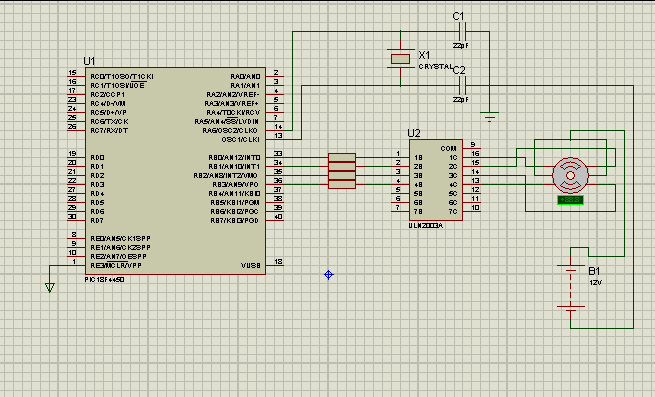Click the X1 reference label
This screenshot has width=655, height=397.
click(424, 55)
